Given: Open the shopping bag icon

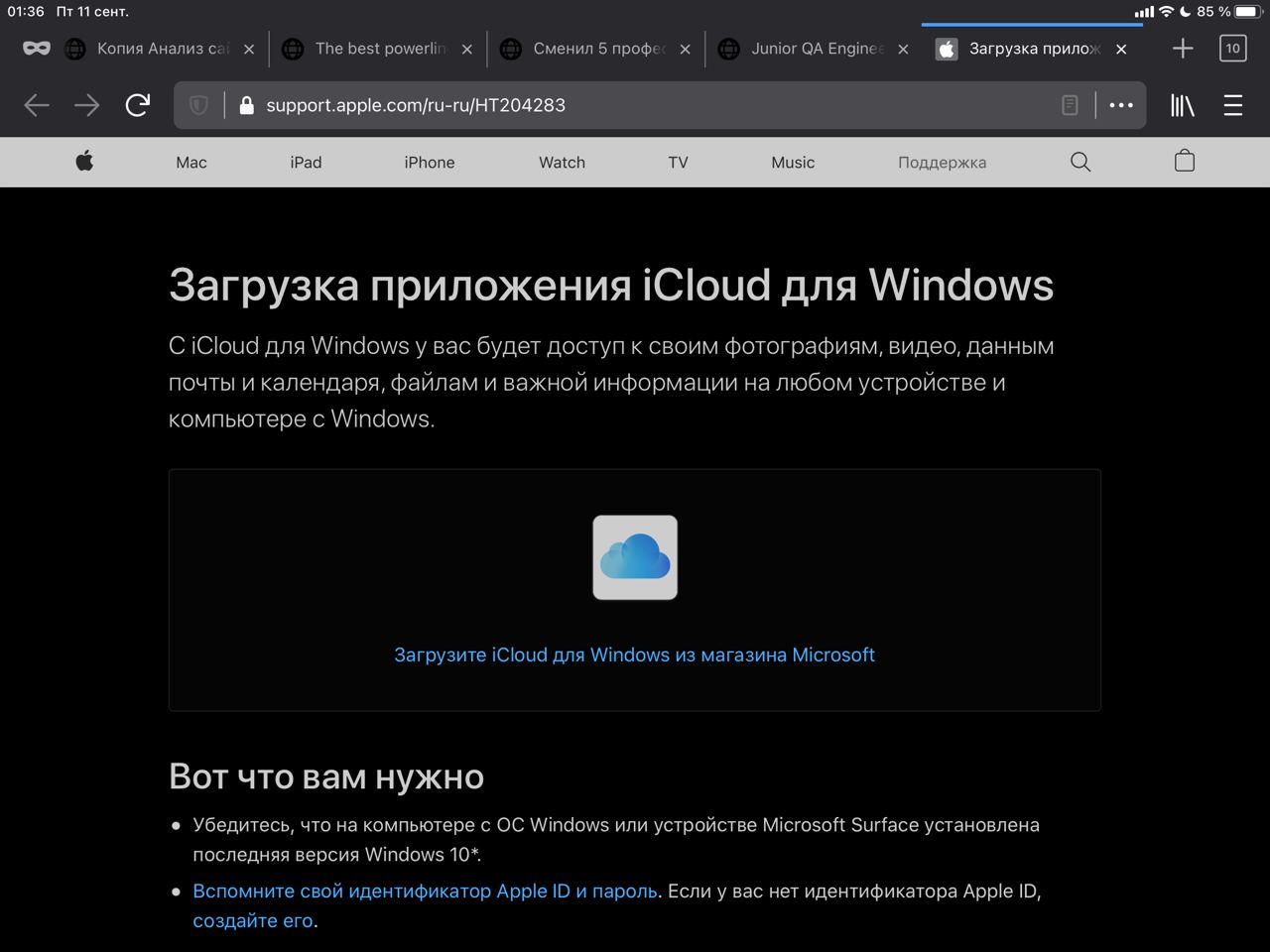Looking at the screenshot, I should 1185,161.
